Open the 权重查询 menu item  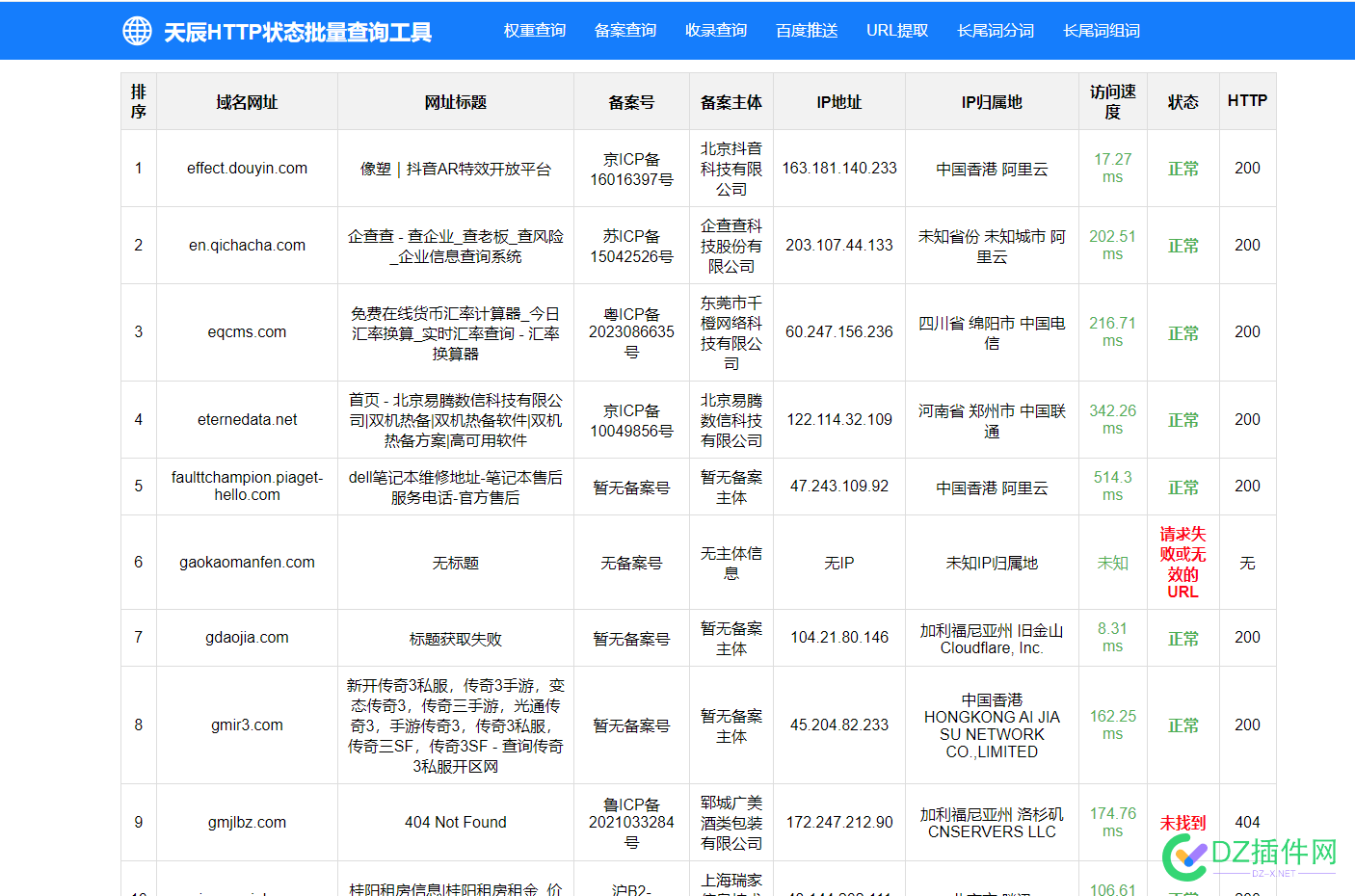tap(535, 31)
